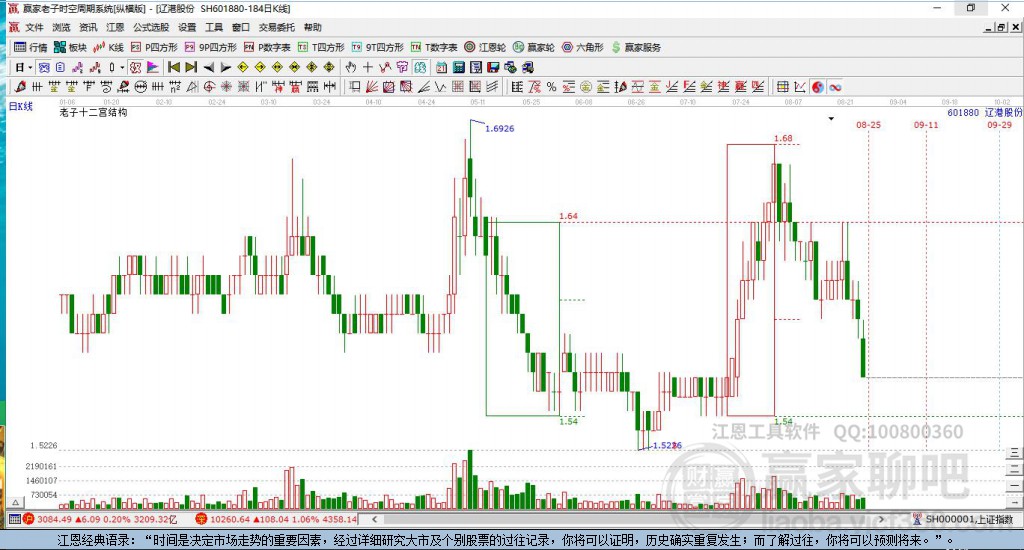This screenshot has width=1024, height=550.
Task: Open the 江恩 menu
Action: (x=114, y=27)
